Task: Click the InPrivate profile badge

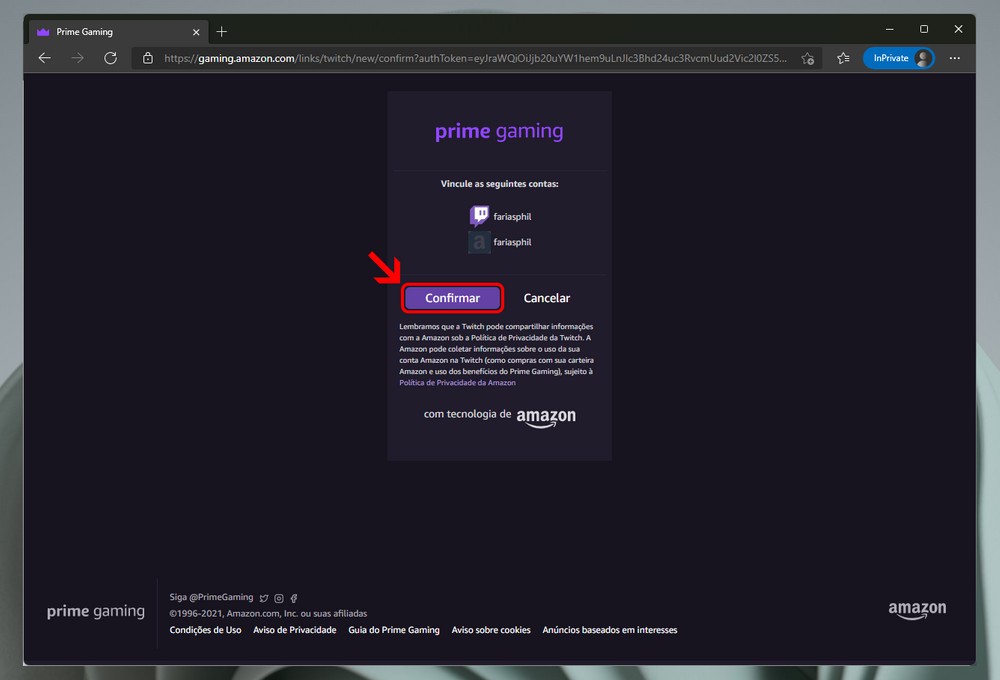Action: (899, 58)
